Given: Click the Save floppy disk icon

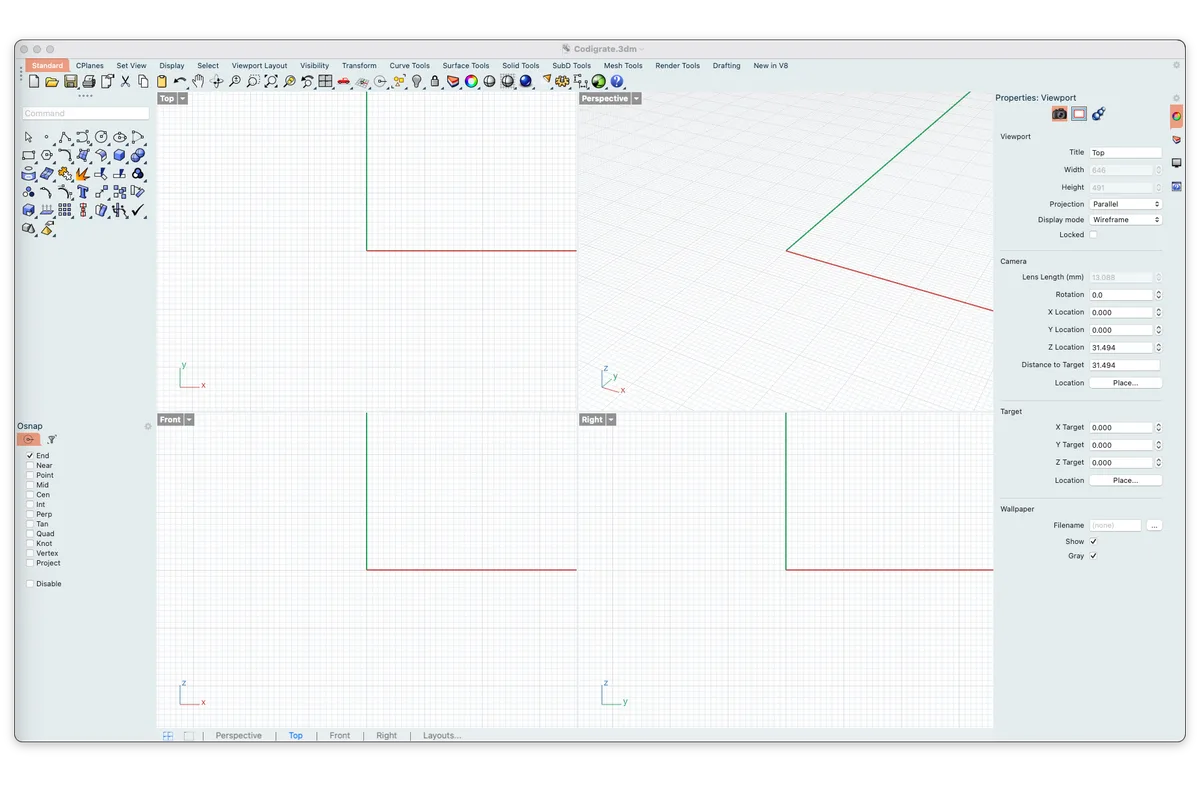Looking at the screenshot, I should (71, 81).
